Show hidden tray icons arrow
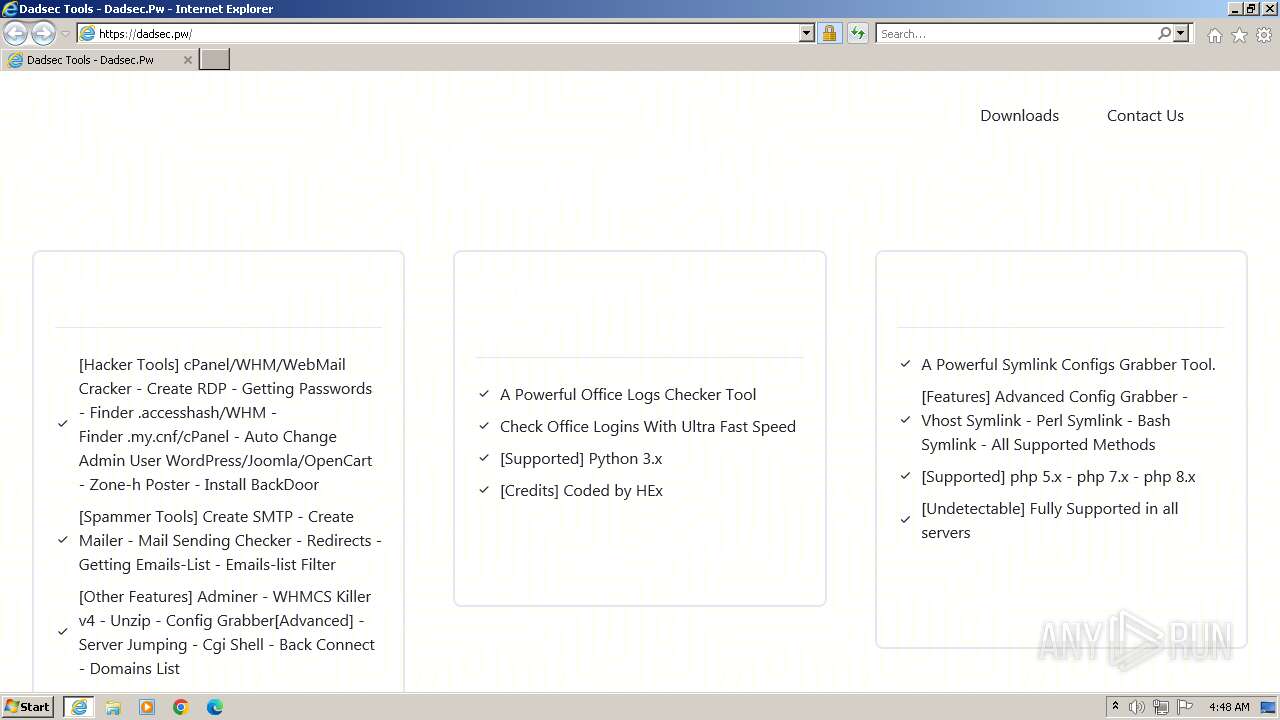Image resolution: width=1280 pixels, height=720 pixels. (1115, 707)
